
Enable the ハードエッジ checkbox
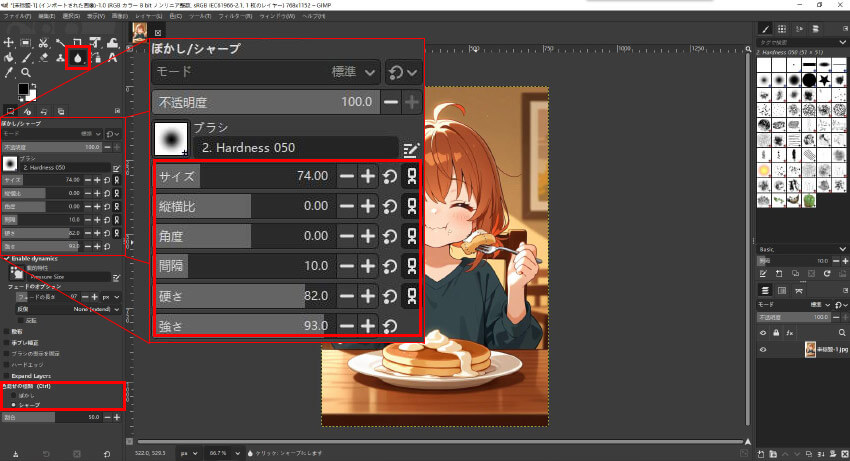click(7, 365)
